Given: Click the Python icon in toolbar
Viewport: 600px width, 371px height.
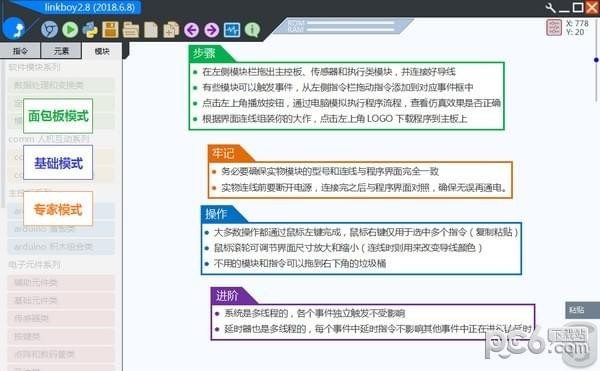Looking at the screenshot, I should pyautogui.click(x=90, y=30).
